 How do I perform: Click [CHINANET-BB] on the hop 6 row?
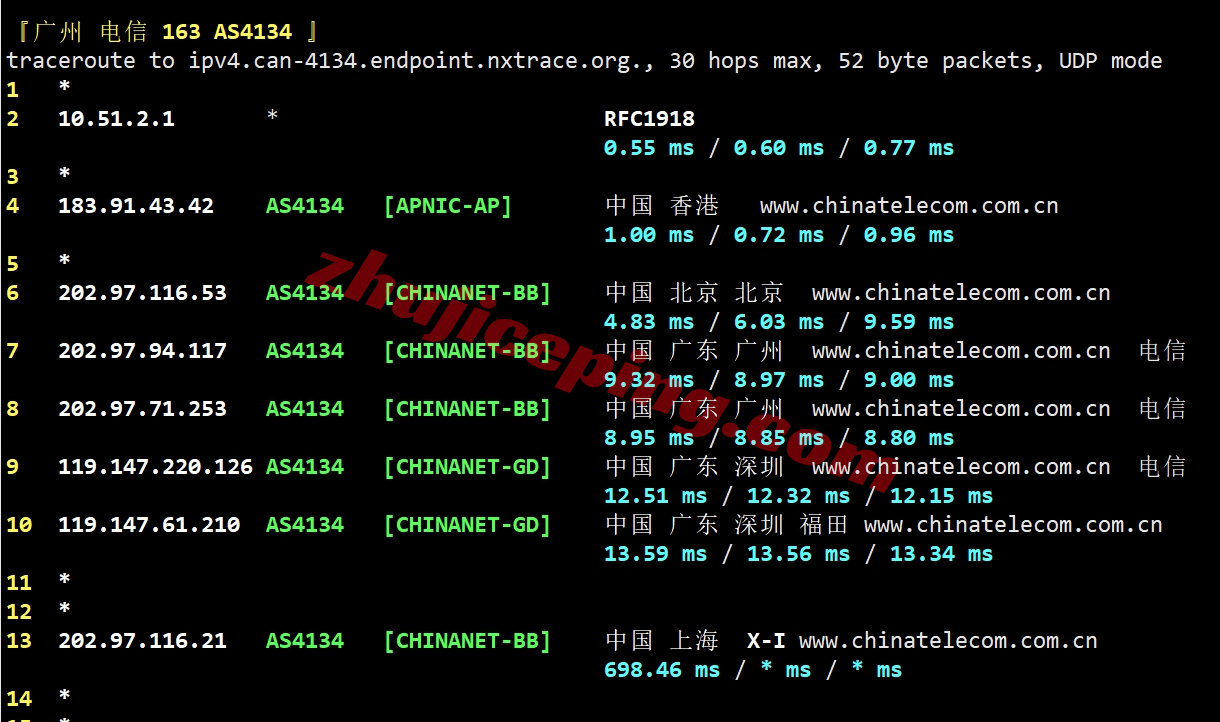pos(467,293)
